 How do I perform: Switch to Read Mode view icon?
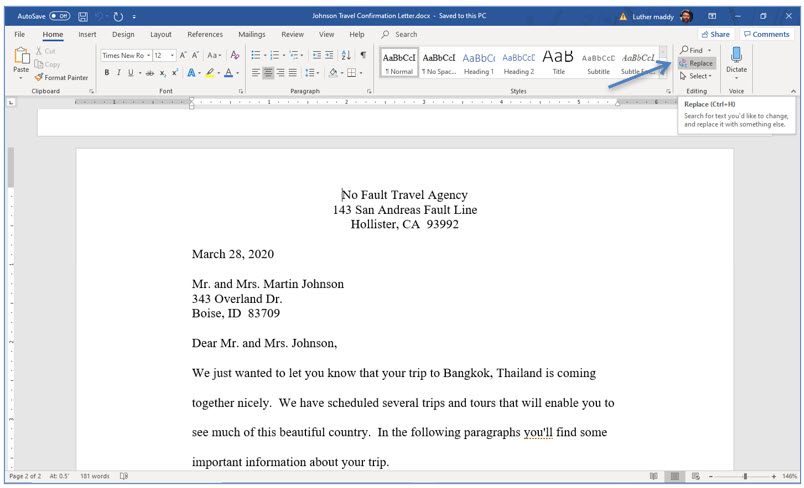tap(653, 476)
